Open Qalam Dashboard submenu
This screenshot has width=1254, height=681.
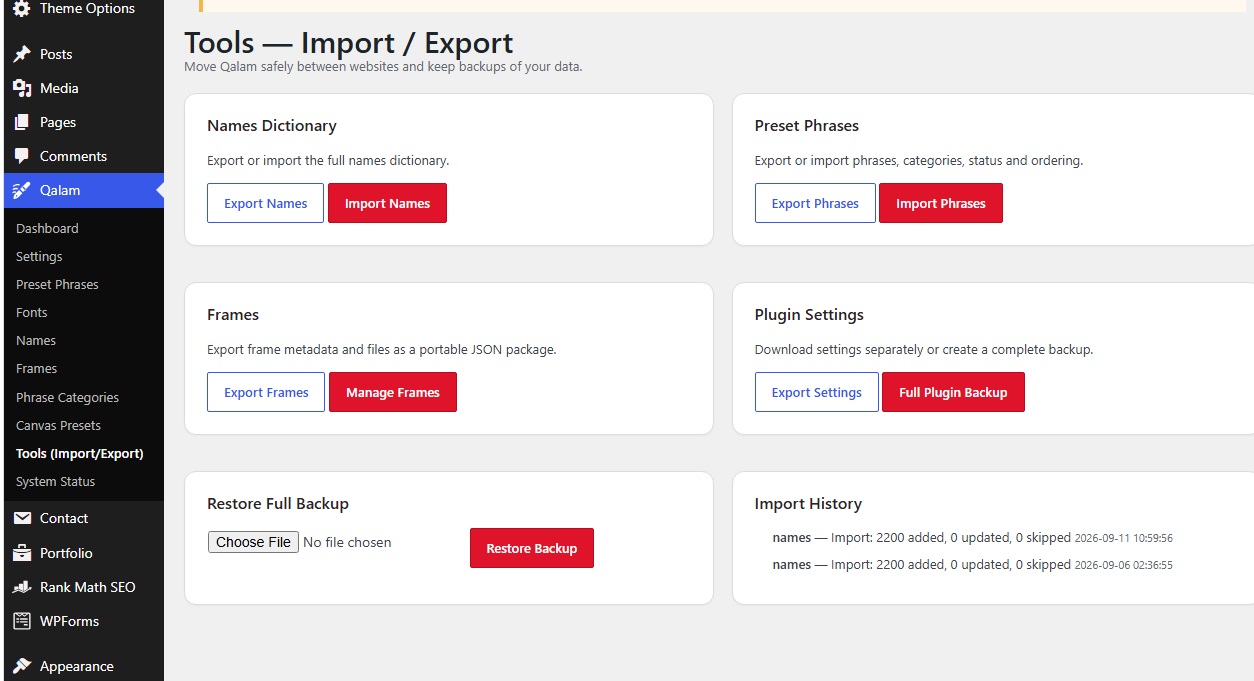coord(47,228)
